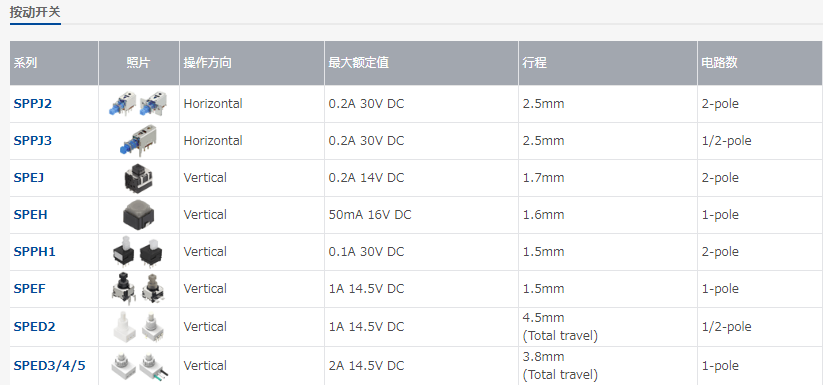Click the SPEJ black switch photo

point(139,178)
